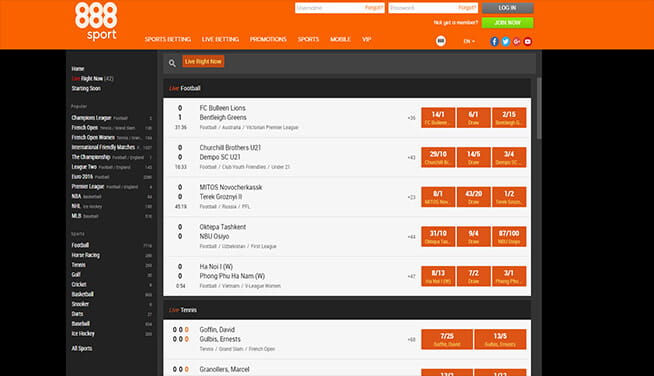Bet 3/4 on Dempo SC U21

point(509,157)
